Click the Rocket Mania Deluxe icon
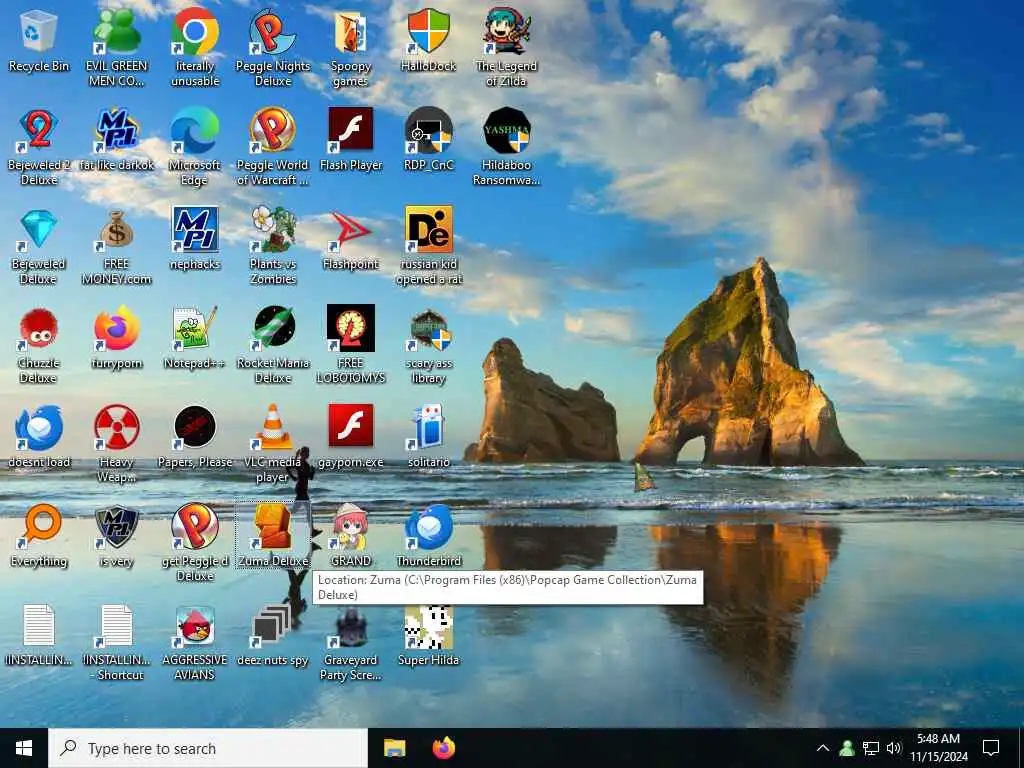The image size is (1024, 768). click(x=273, y=345)
